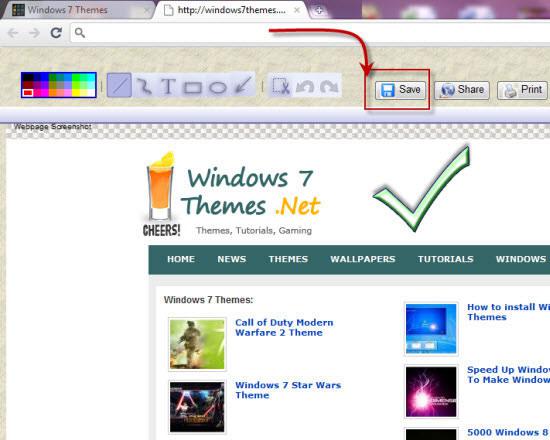The image size is (550, 440).
Task: Click the Share button
Action: tap(462, 90)
